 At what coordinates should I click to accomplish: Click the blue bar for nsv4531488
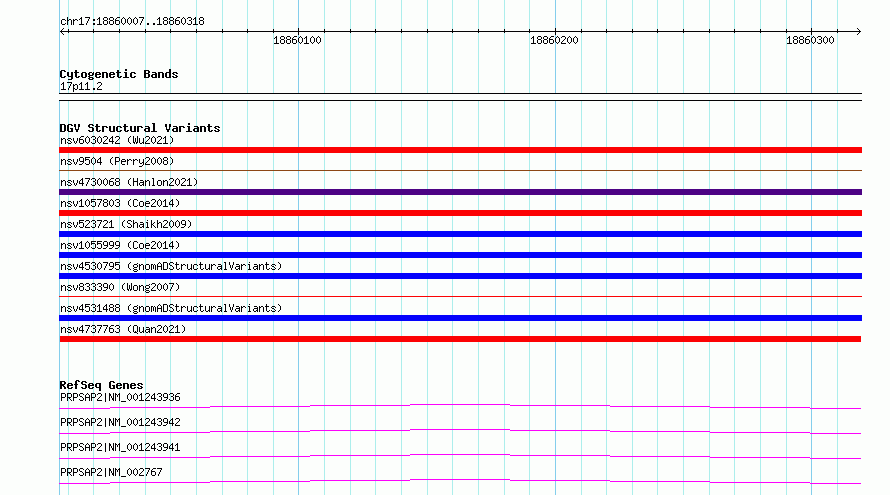tap(460, 318)
